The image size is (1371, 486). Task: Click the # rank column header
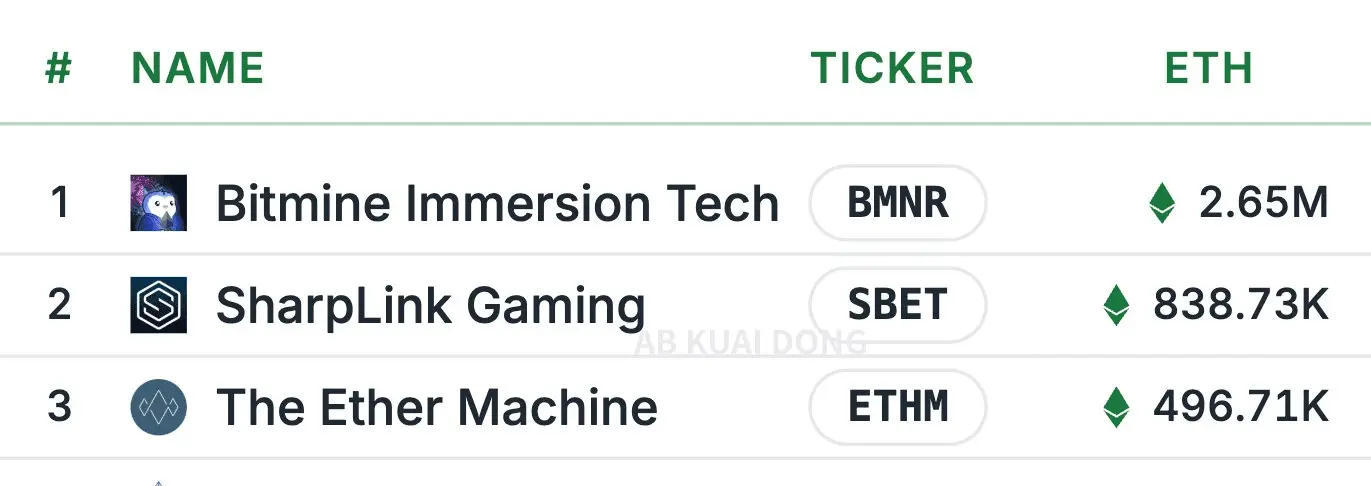coord(59,69)
